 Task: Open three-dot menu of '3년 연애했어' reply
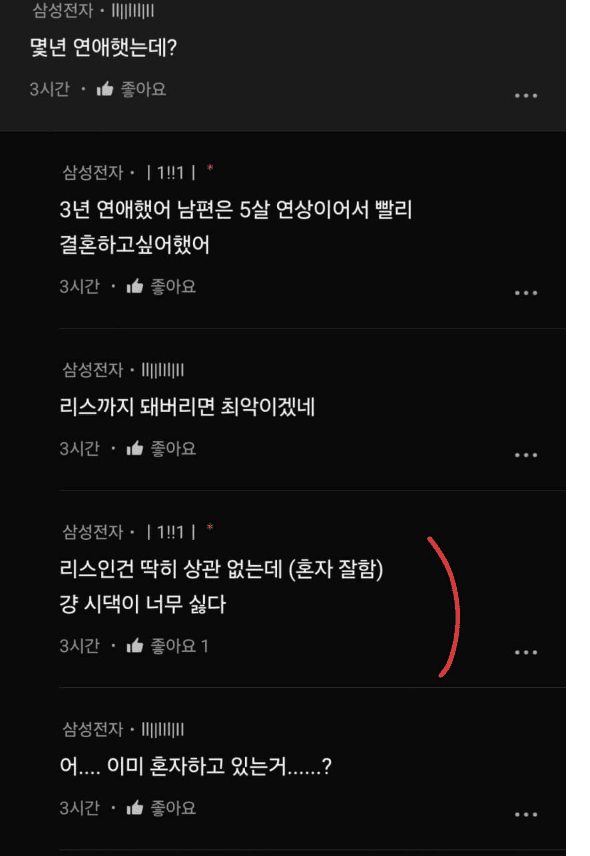[x=526, y=293]
